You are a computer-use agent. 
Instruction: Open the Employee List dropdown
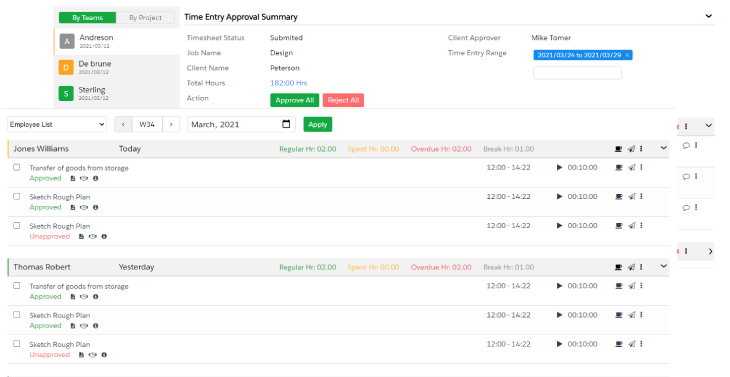[57, 124]
